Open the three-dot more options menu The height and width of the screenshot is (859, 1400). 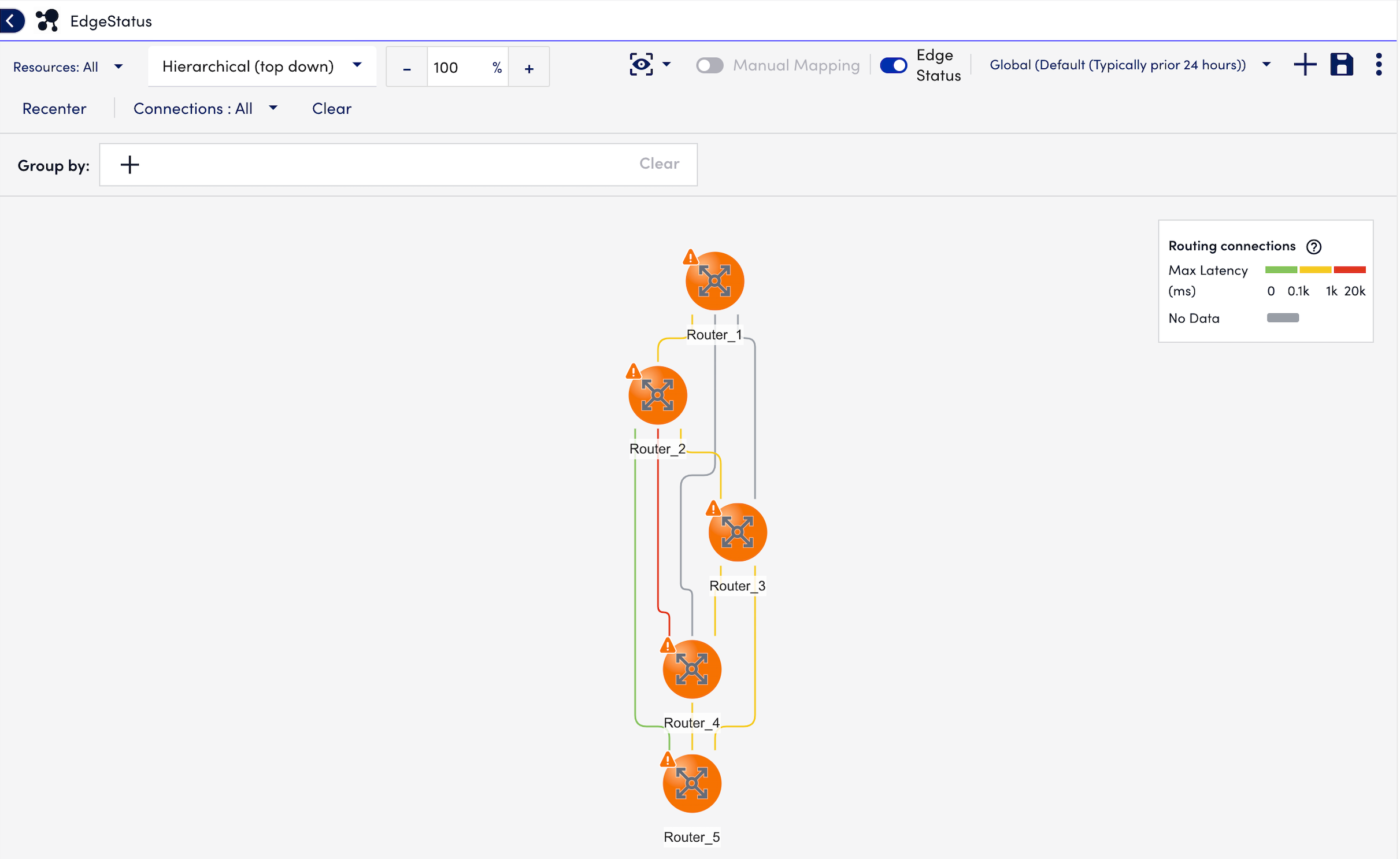point(1379,64)
